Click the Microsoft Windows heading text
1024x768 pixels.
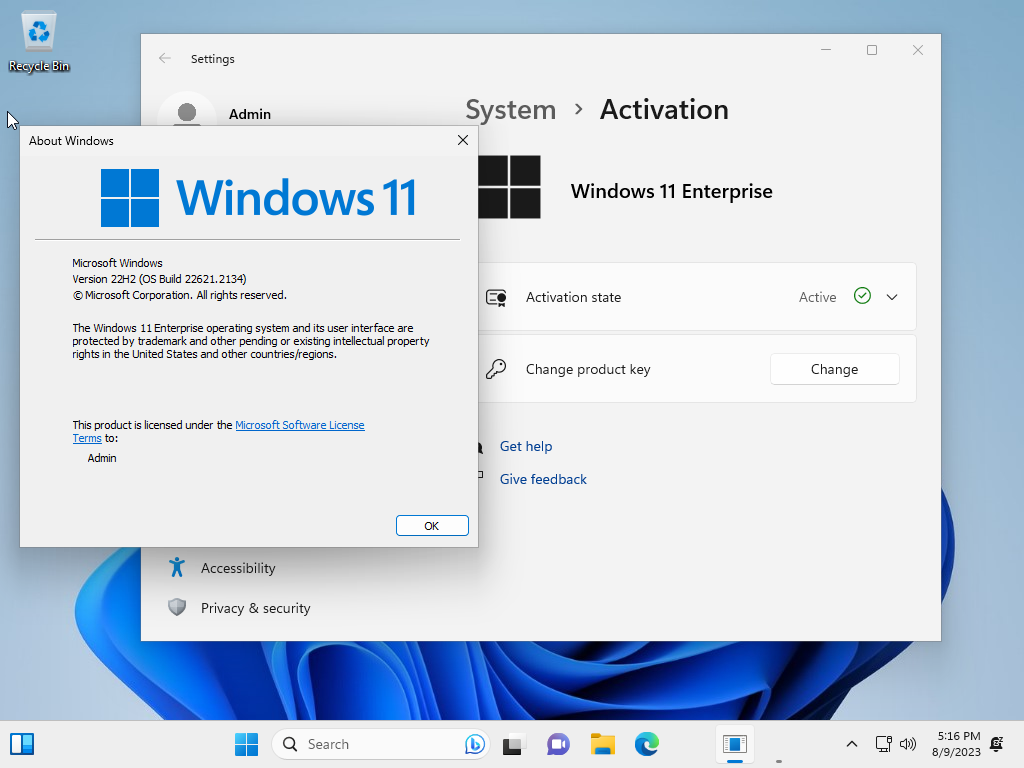coord(117,263)
